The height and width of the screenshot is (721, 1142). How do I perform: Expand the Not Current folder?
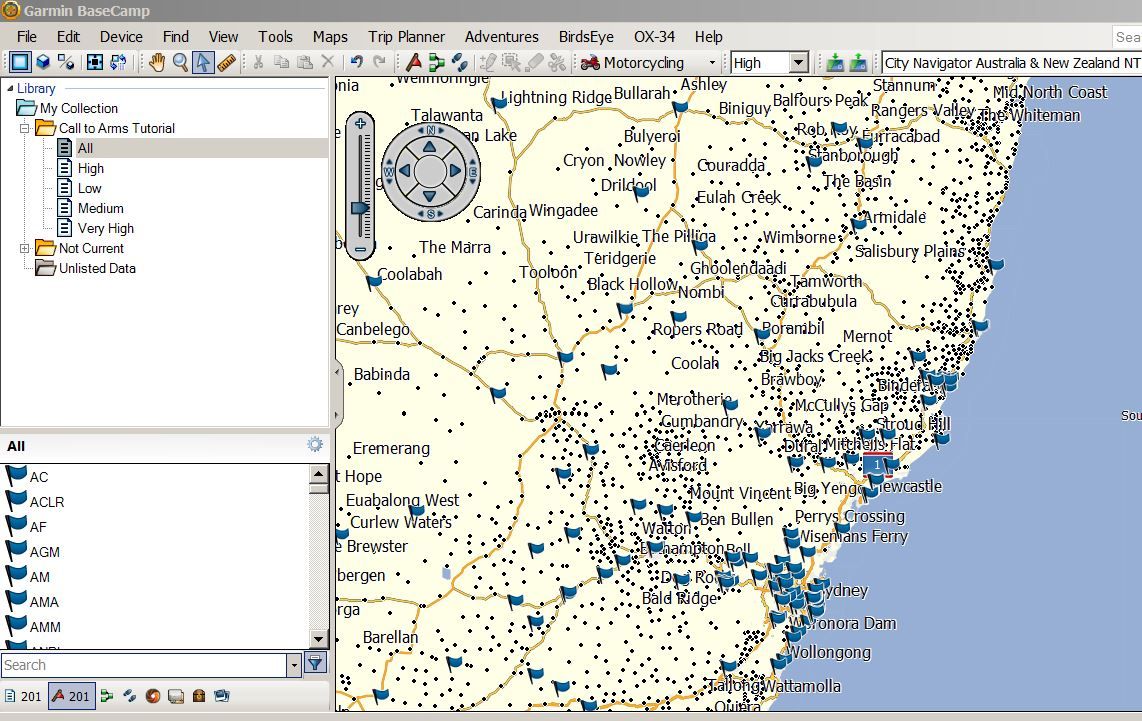[x=25, y=248]
